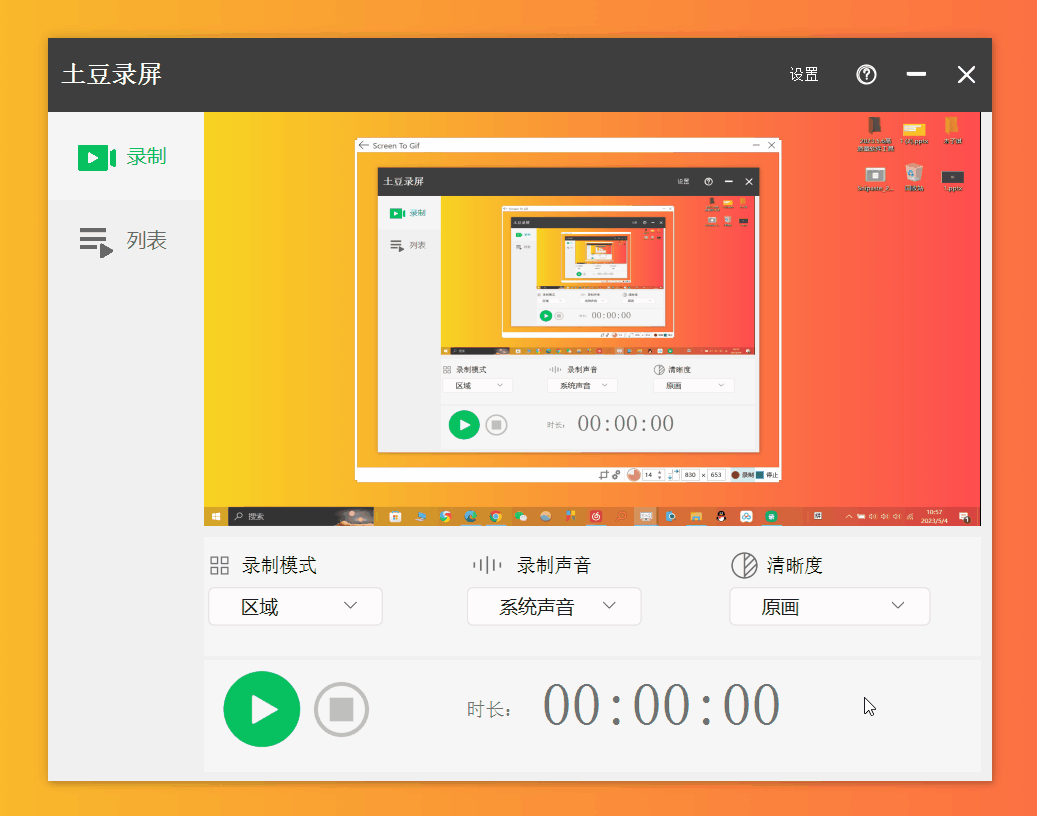
Task: Click the frame rate stepper showing 14 in preview
Action: tap(653, 475)
